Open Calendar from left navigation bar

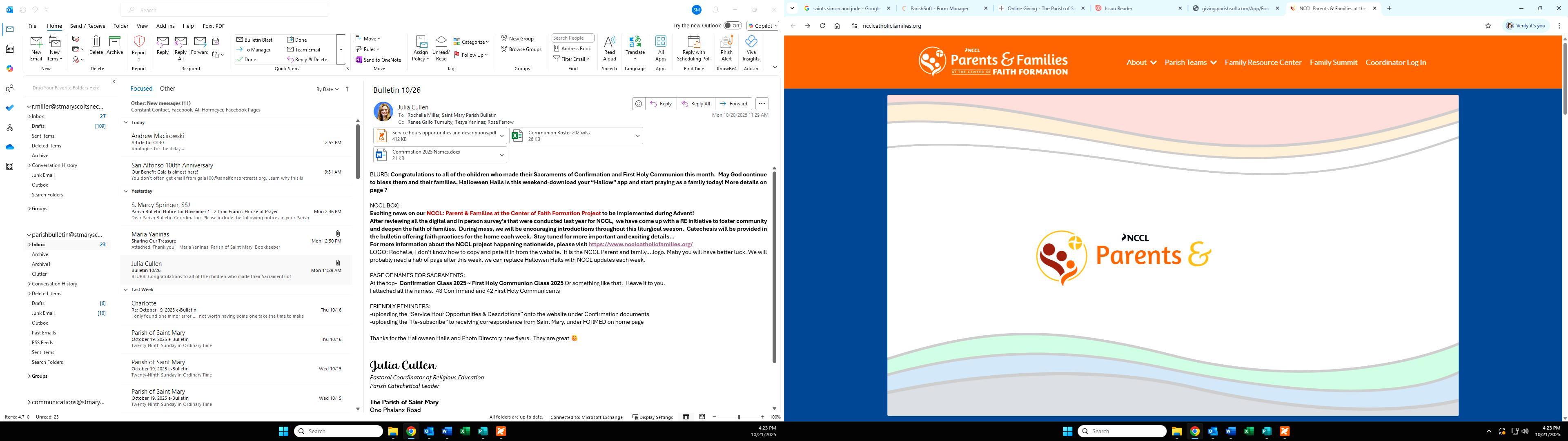coord(9,49)
